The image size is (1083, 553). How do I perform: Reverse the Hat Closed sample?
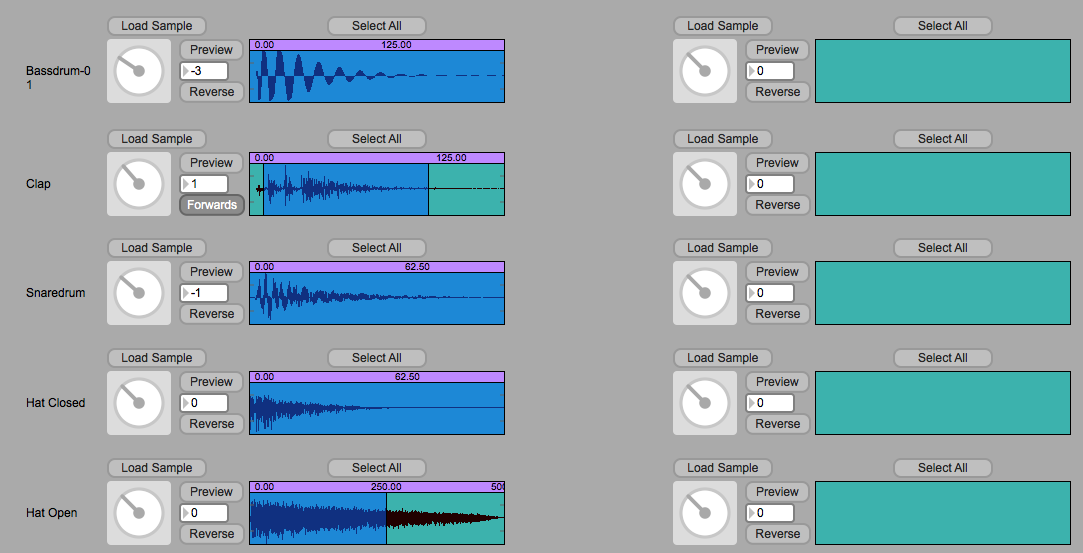pyautogui.click(x=211, y=424)
